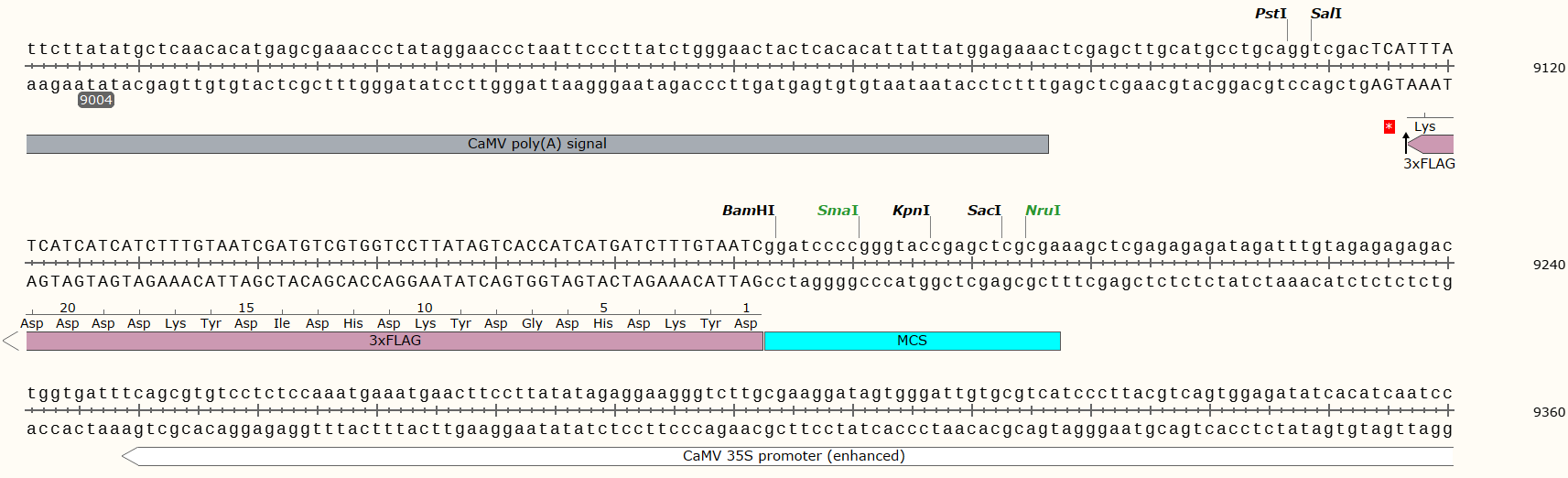Click the red asterisk stop codon marker
Viewport: 1568px width, 478px height.
point(1390,126)
